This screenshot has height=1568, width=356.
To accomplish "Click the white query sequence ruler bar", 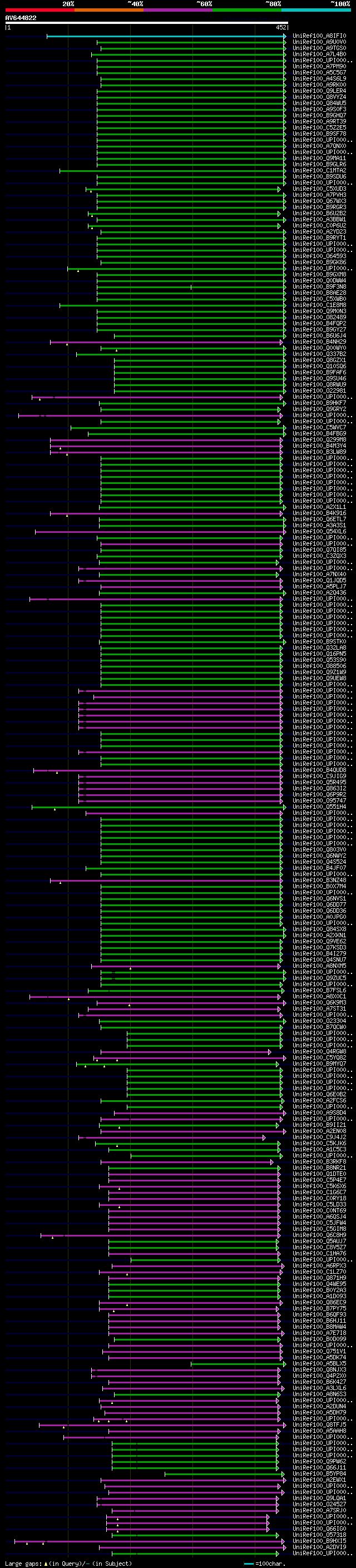I will point(147,22).
